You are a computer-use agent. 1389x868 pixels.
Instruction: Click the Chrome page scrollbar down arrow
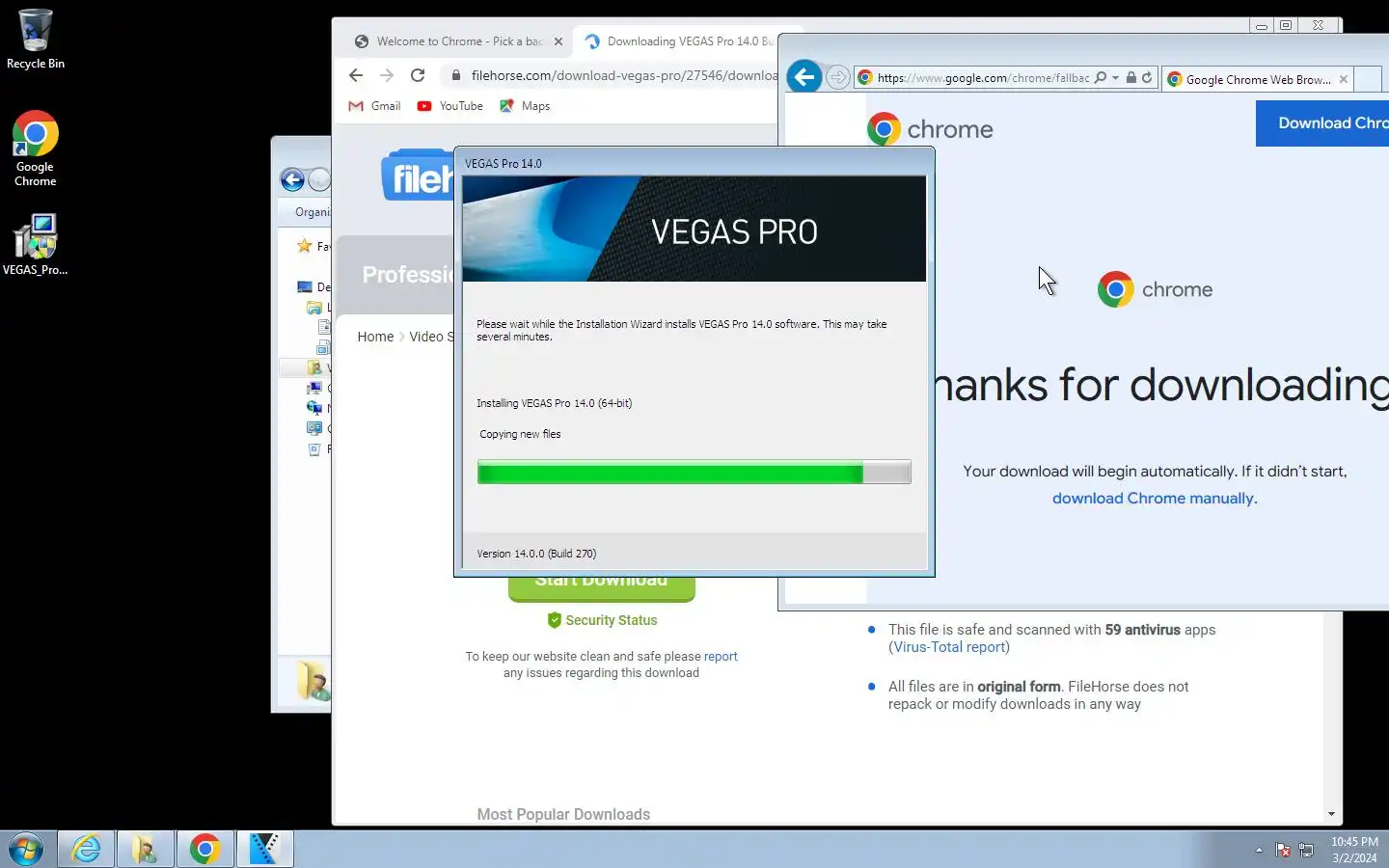(1331, 814)
